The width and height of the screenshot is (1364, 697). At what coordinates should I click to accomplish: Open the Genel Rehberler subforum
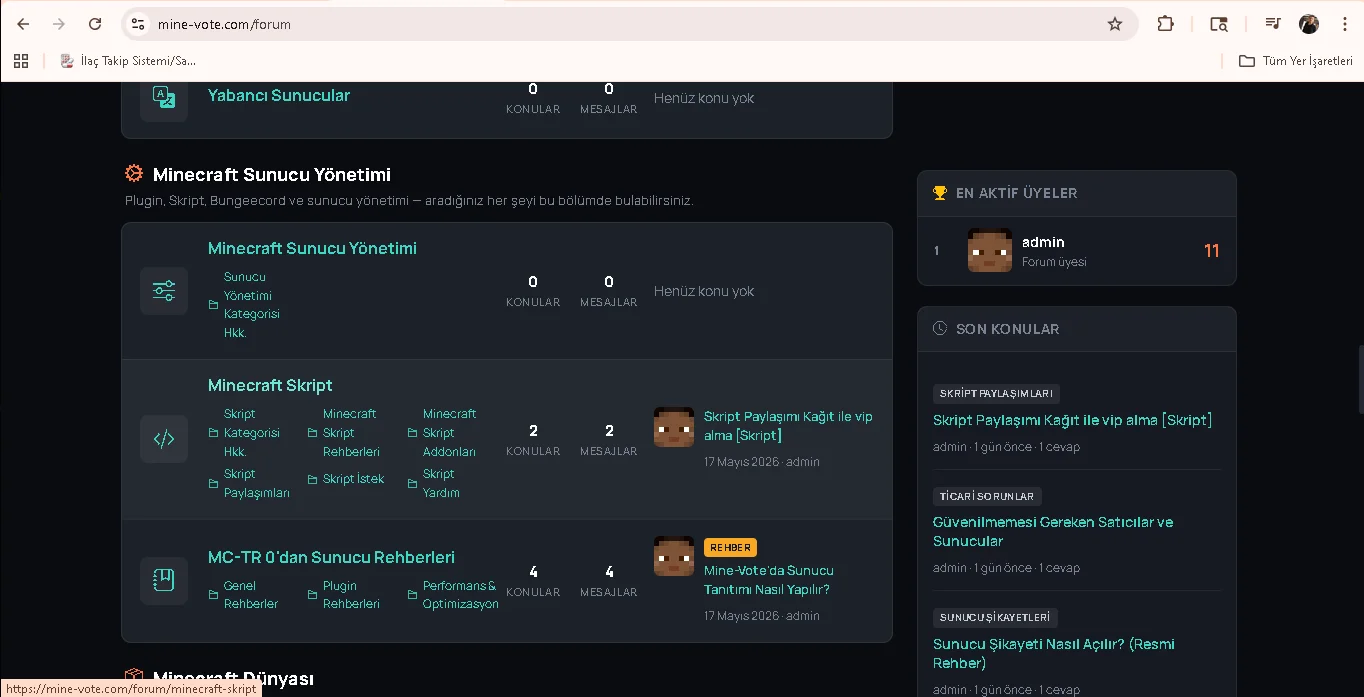click(251, 595)
